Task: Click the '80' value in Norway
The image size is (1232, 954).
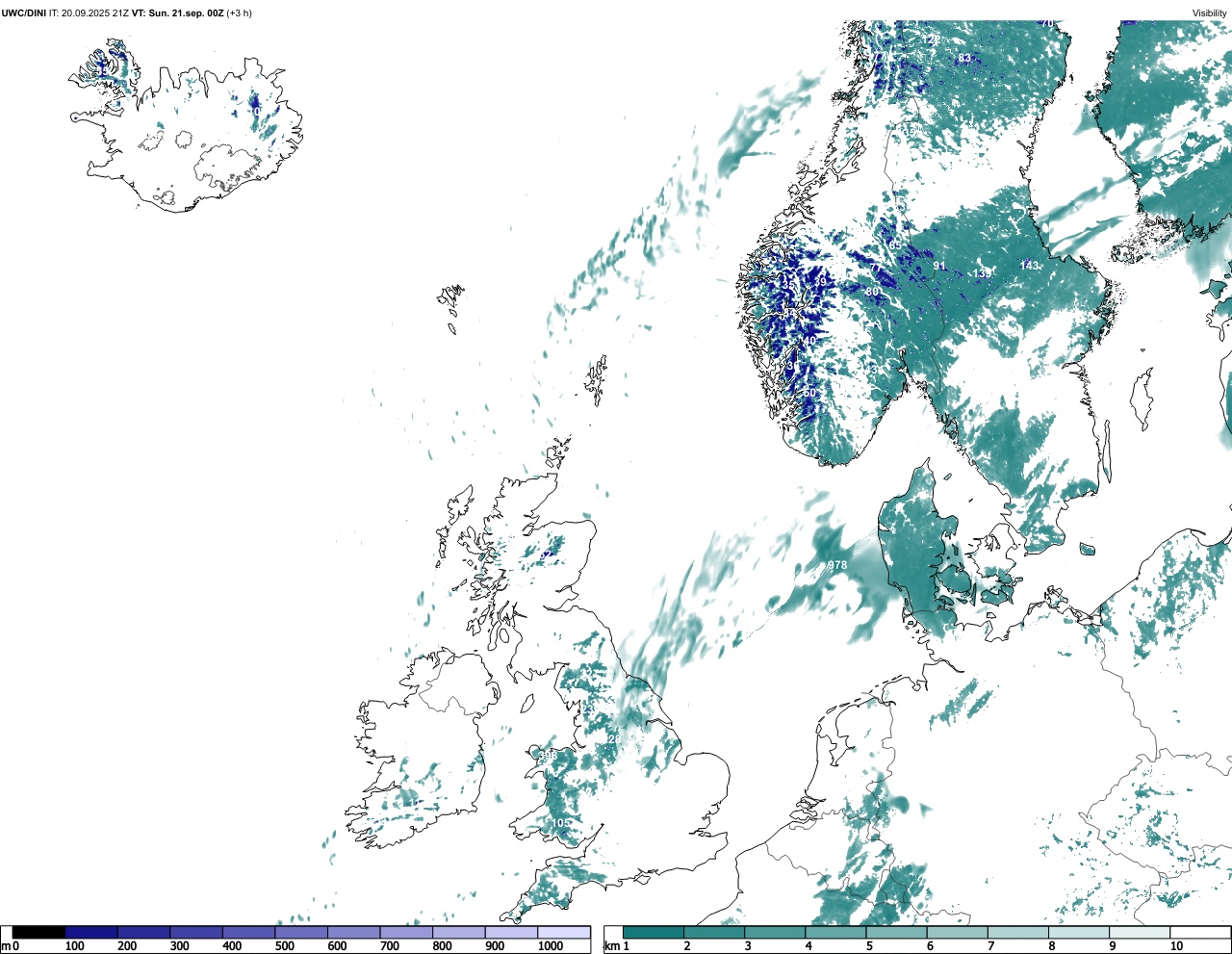Action: [x=873, y=292]
